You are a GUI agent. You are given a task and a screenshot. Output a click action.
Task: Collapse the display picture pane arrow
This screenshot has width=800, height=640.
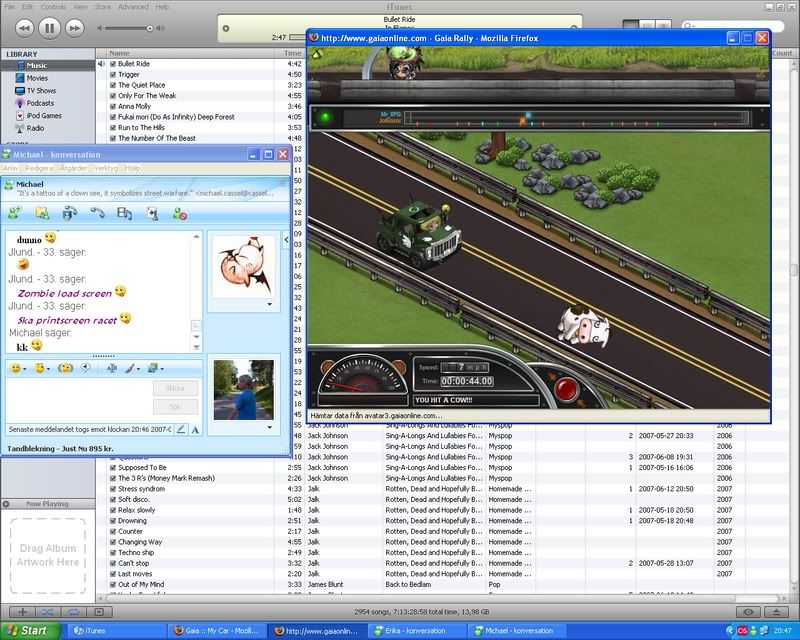coord(286,239)
